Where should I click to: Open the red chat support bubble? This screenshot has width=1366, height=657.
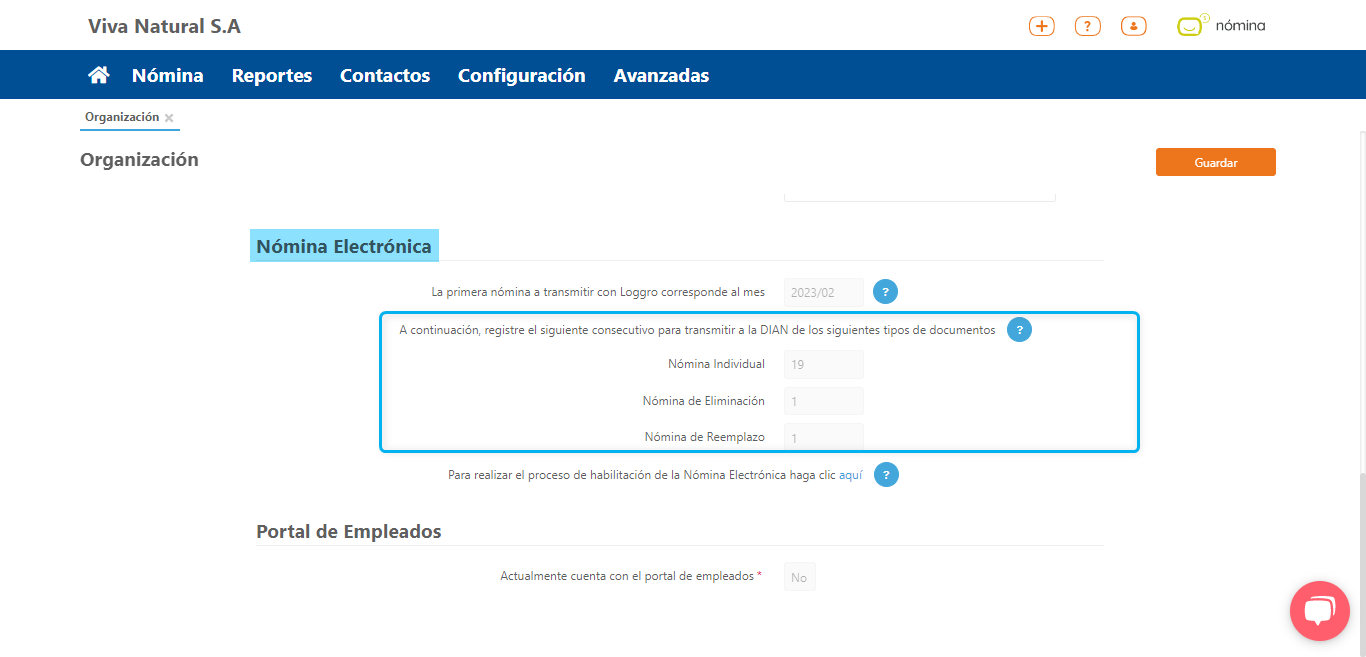(x=1319, y=610)
